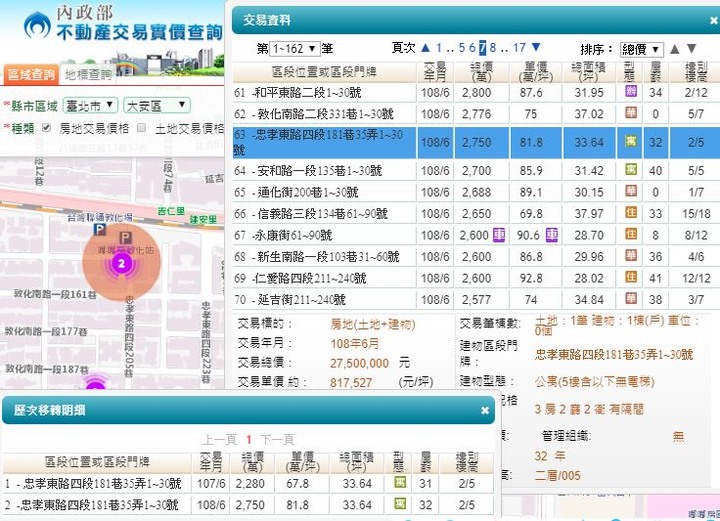This screenshot has height=521, width=720.
Task: Select row 68 新生南路一段103巷31~60號
Action: pyautogui.click(x=476, y=257)
